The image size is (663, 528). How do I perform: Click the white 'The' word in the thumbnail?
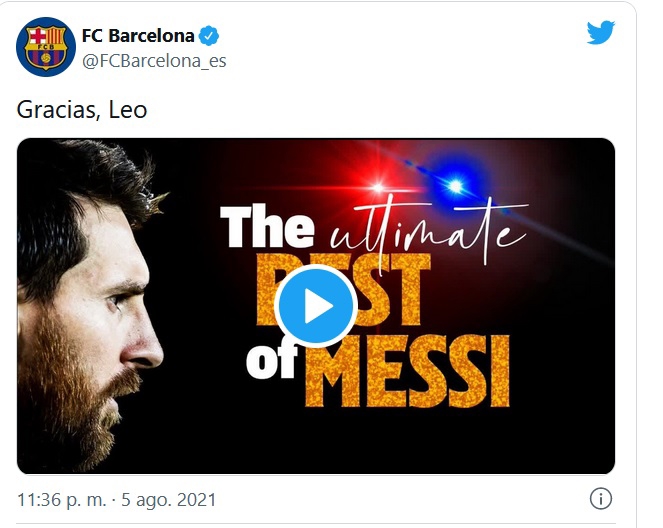(266, 229)
